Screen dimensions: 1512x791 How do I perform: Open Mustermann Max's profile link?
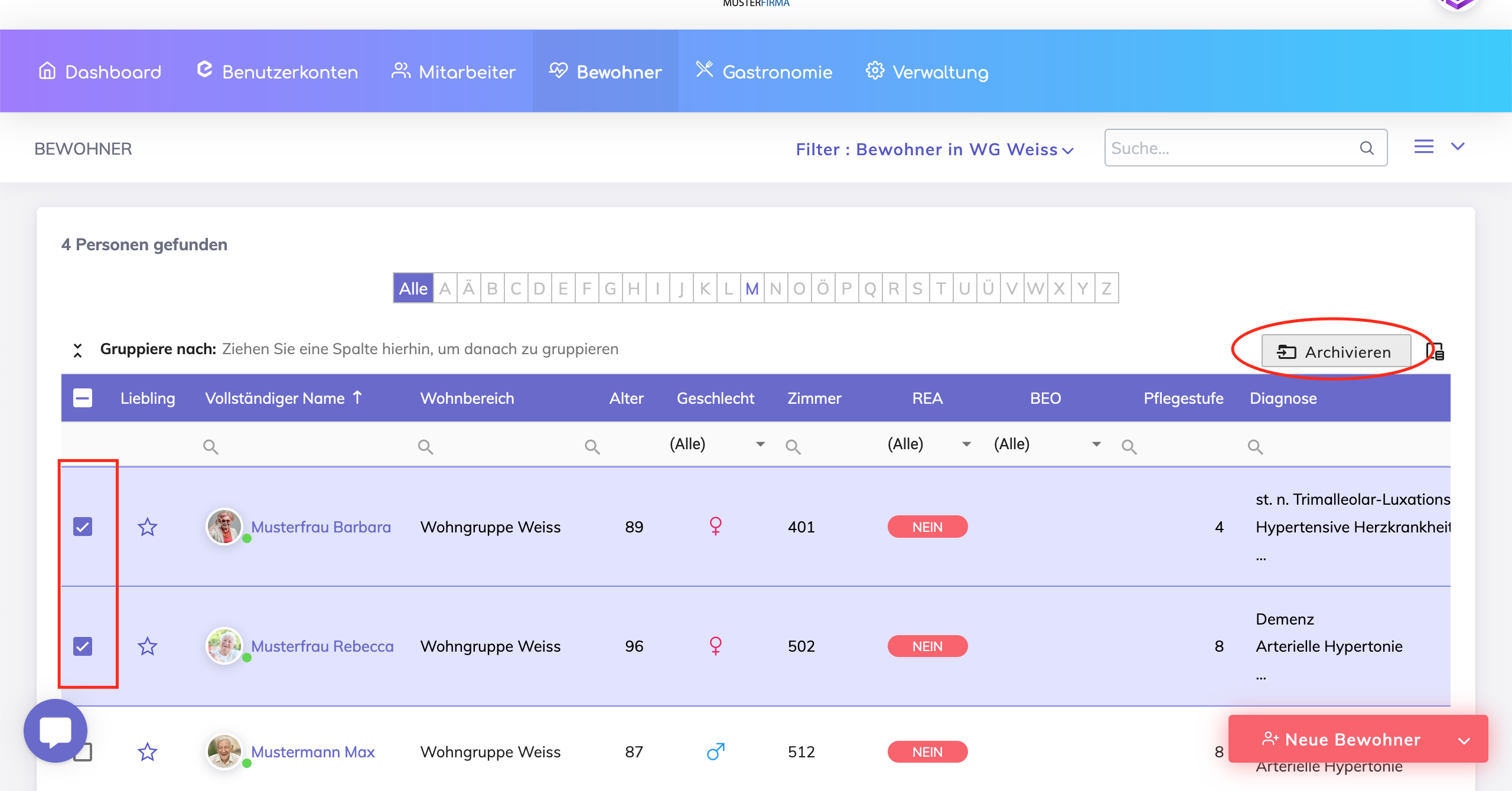pyautogui.click(x=313, y=751)
